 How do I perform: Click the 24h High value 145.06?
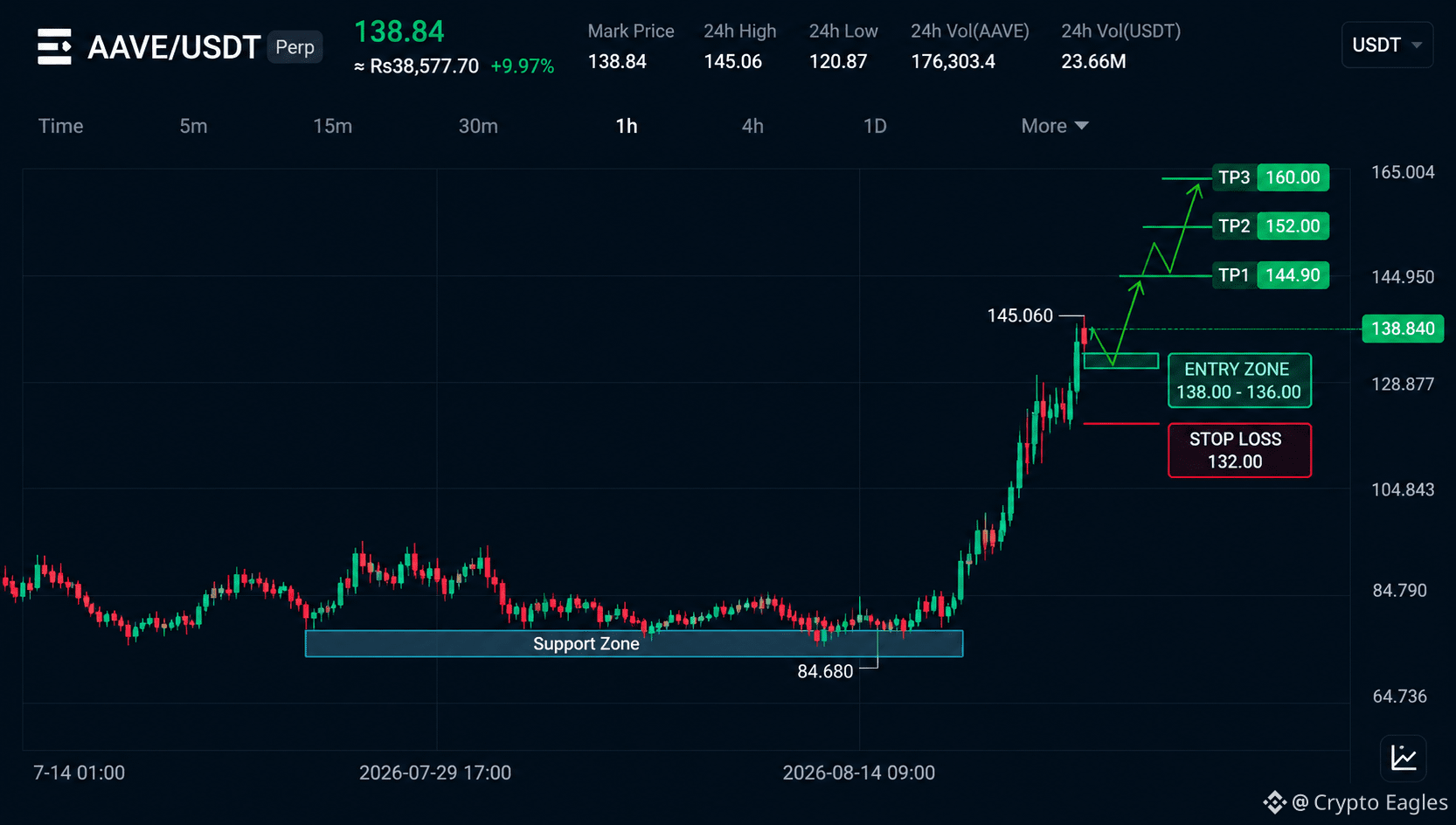pos(733,62)
